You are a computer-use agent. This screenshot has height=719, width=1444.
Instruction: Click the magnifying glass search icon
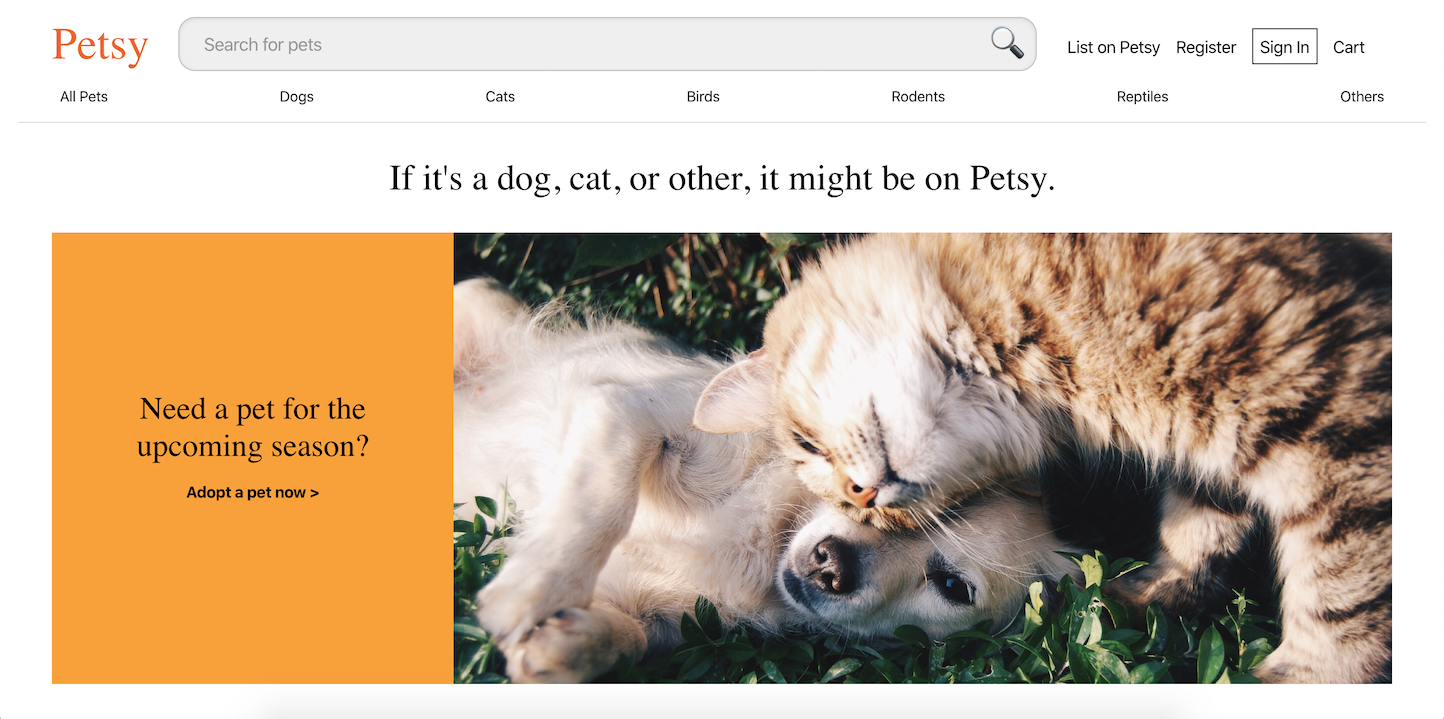pyautogui.click(x=1007, y=43)
